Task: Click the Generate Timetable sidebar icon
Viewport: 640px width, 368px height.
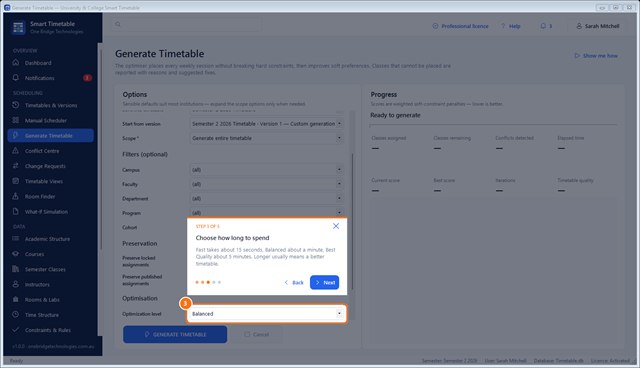Action: coord(16,135)
